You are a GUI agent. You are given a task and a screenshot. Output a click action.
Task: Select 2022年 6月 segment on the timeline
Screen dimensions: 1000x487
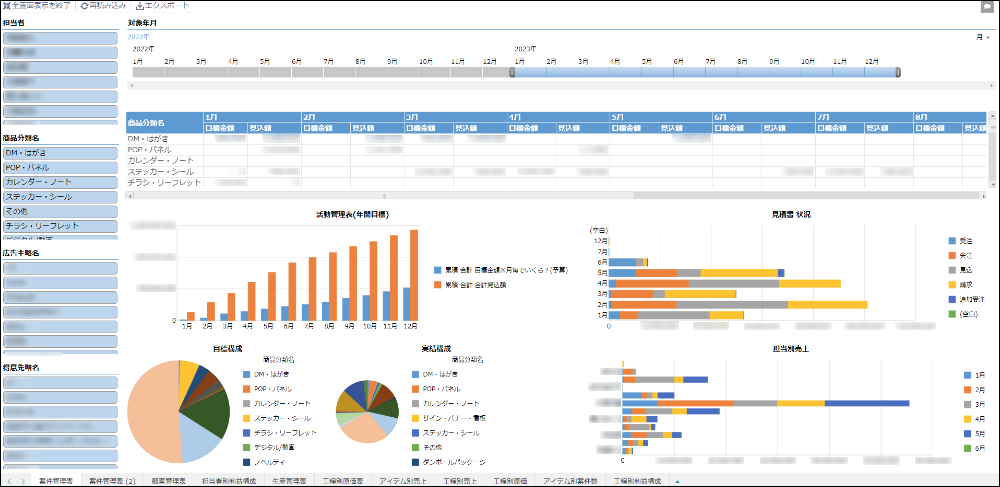pos(307,73)
